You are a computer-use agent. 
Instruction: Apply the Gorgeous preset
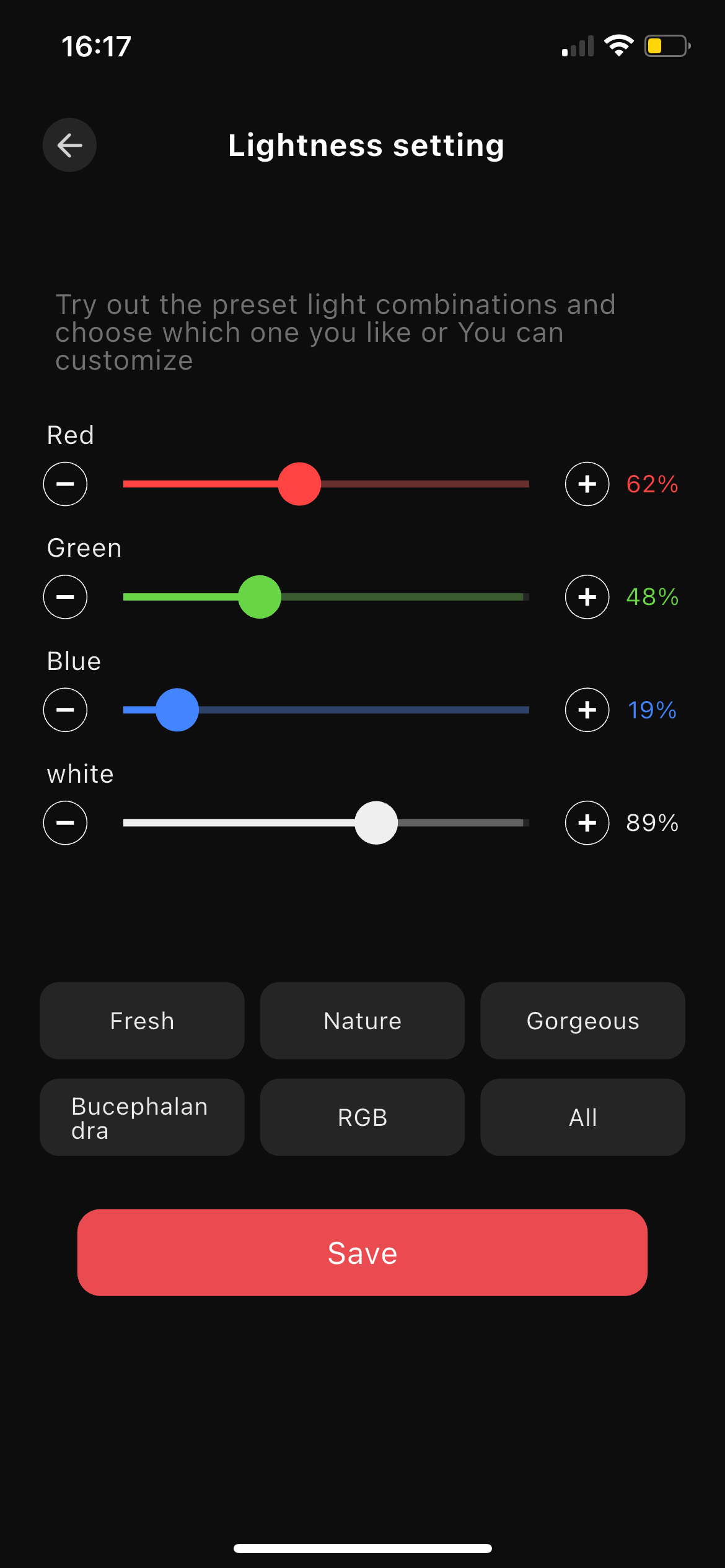click(582, 1021)
